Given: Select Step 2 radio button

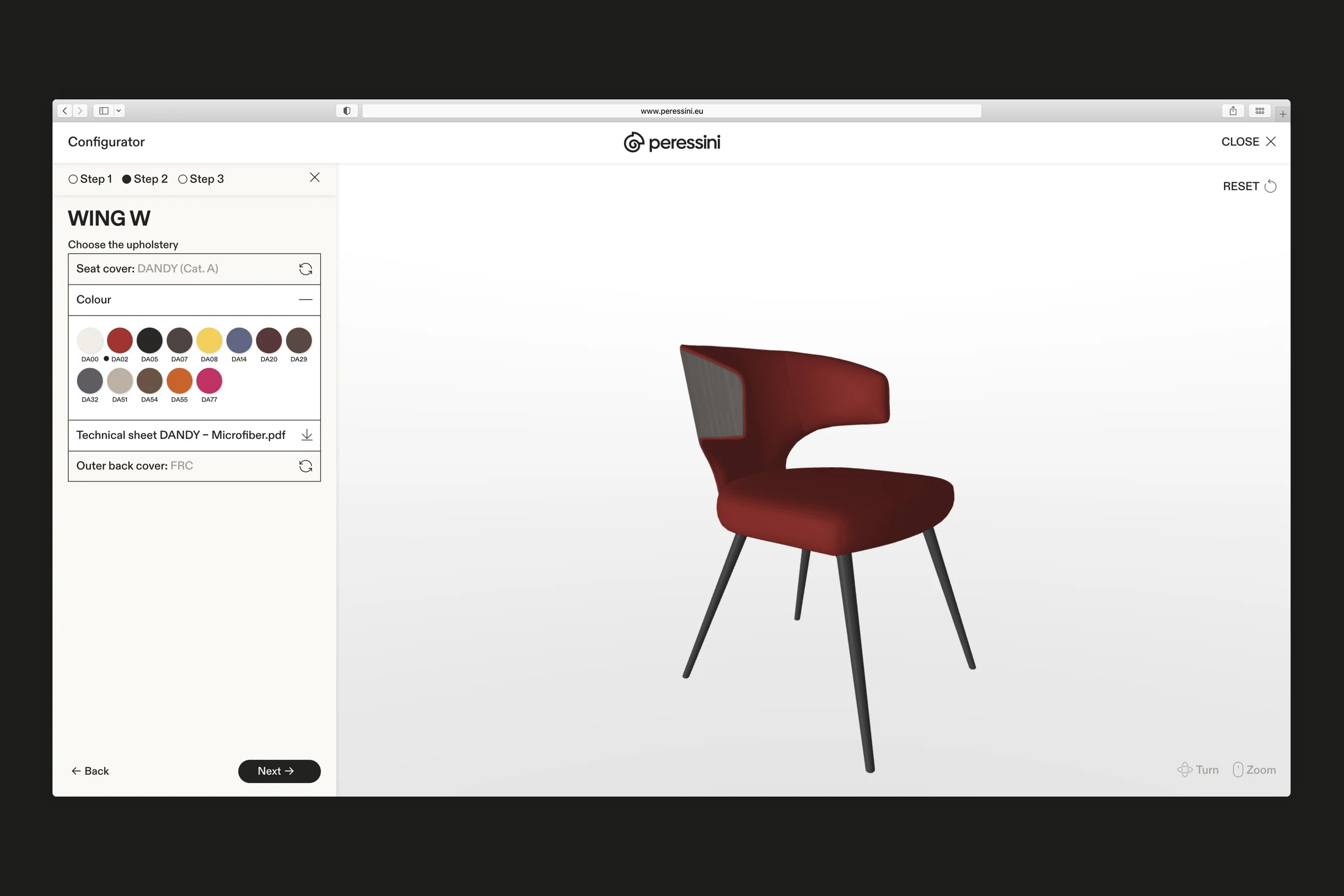Looking at the screenshot, I should 127,180.
